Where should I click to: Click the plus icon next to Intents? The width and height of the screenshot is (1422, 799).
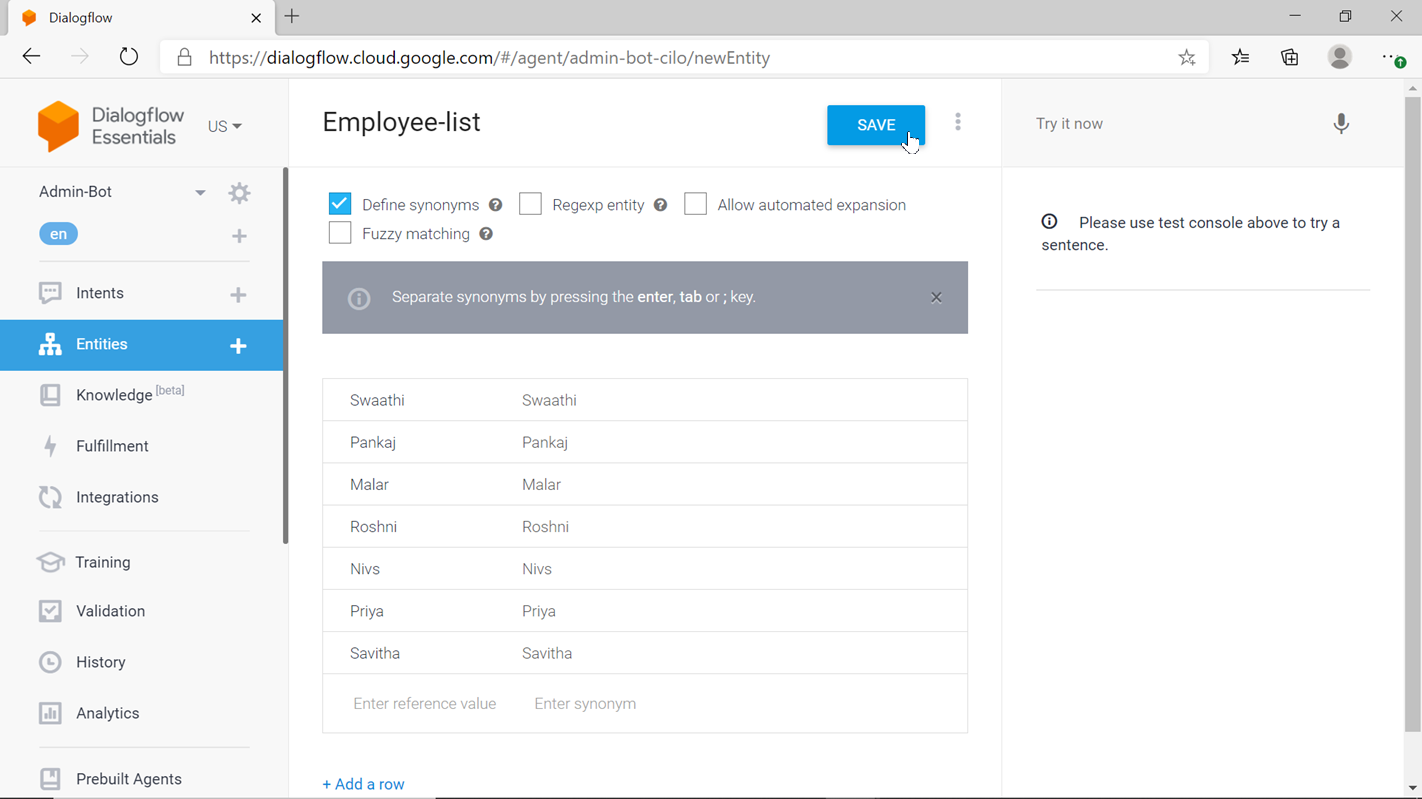point(238,294)
